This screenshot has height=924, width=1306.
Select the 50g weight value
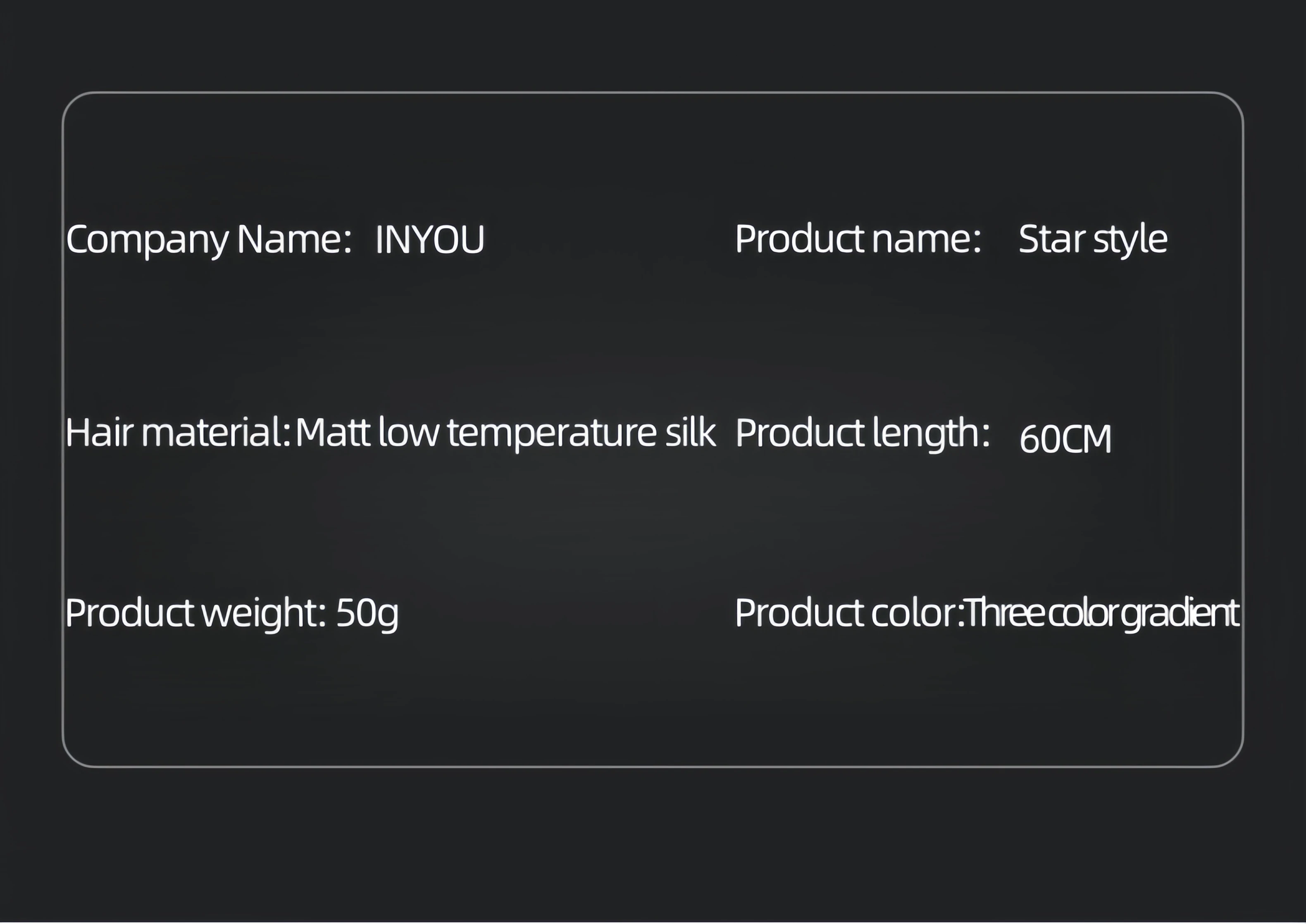coord(367,613)
